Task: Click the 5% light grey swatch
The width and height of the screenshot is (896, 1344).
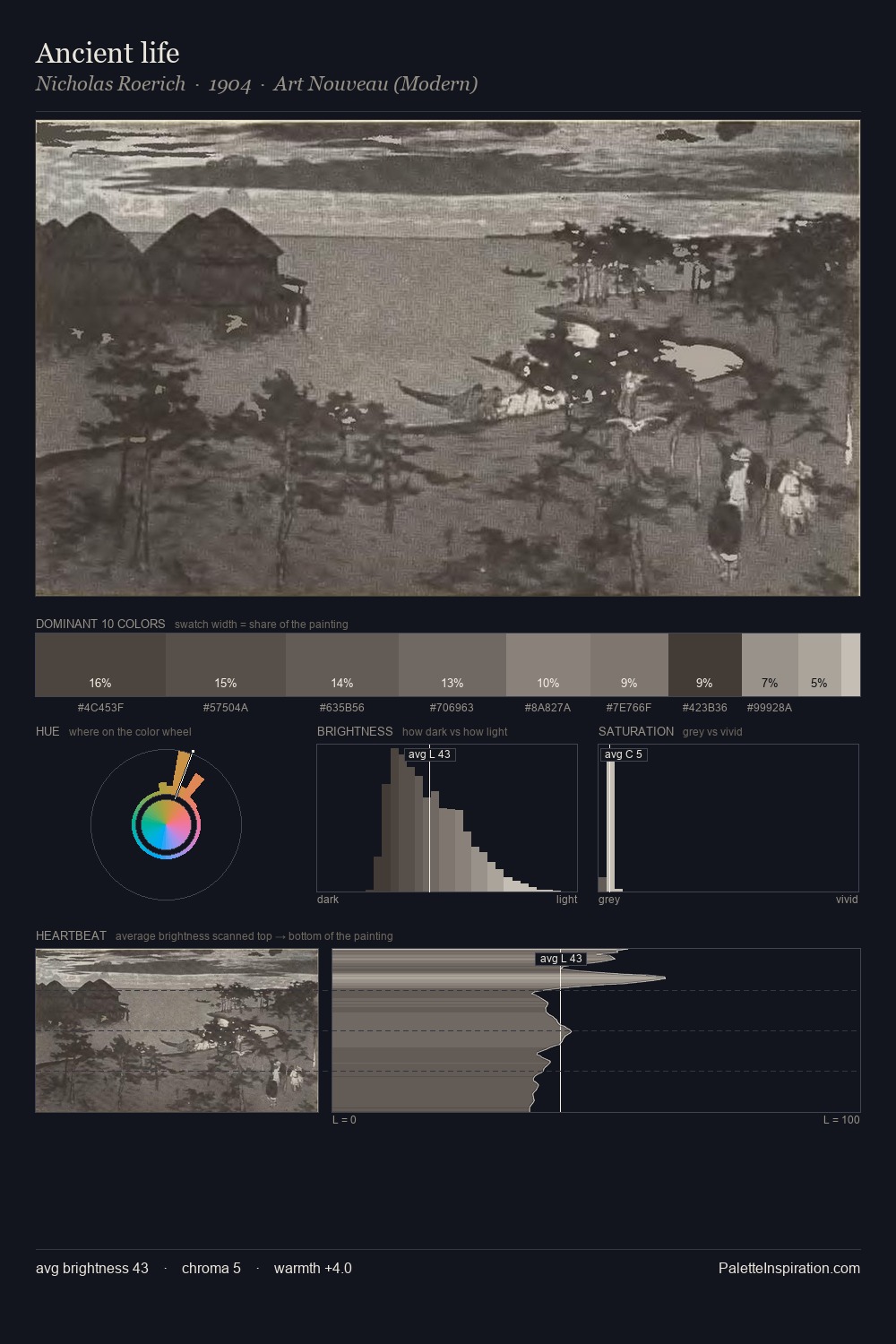Action: [819, 665]
